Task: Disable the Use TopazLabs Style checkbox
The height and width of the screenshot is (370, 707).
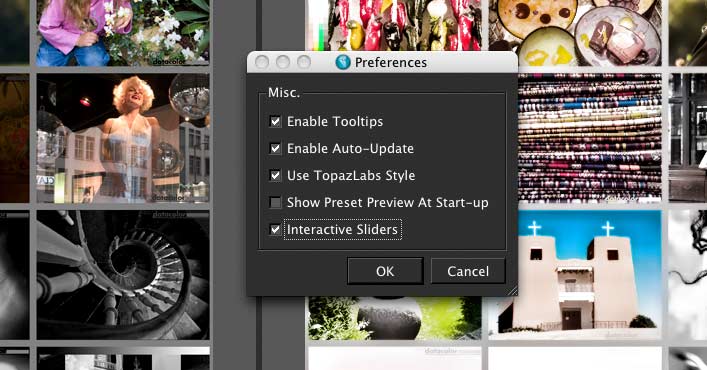Action: point(275,175)
